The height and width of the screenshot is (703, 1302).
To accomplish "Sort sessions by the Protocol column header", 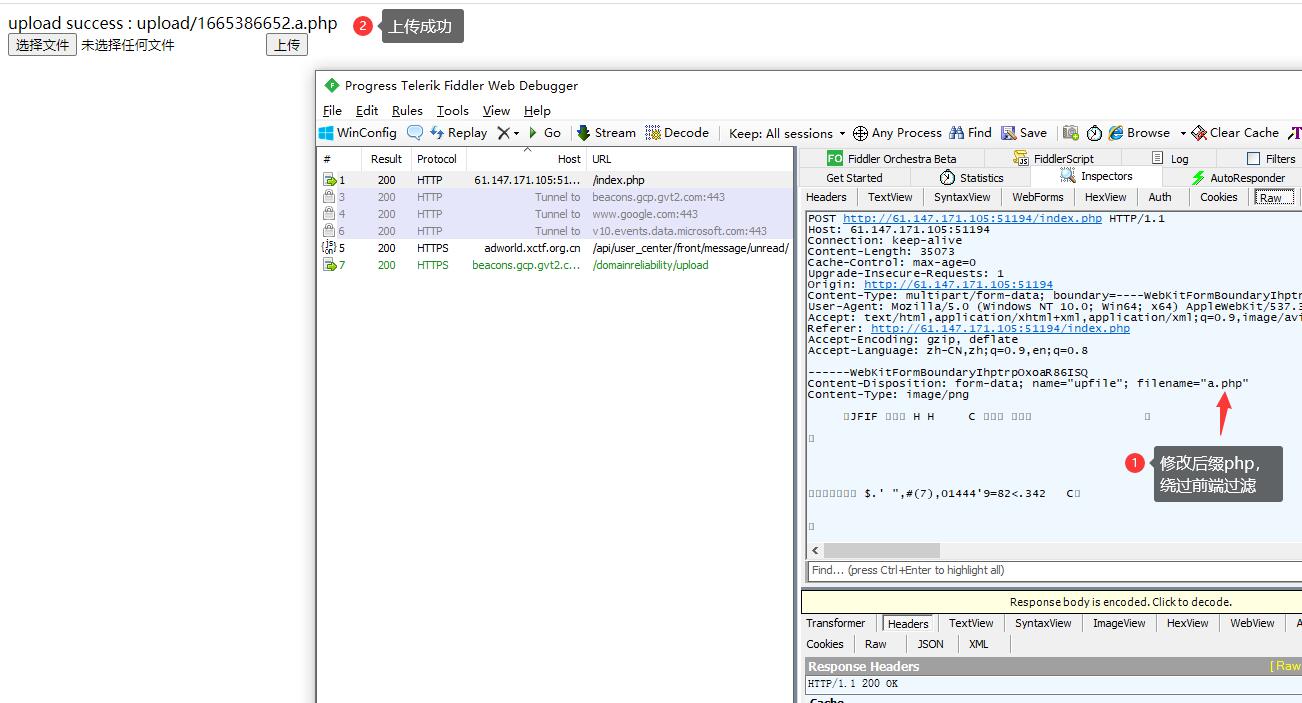I will [437, 159].
